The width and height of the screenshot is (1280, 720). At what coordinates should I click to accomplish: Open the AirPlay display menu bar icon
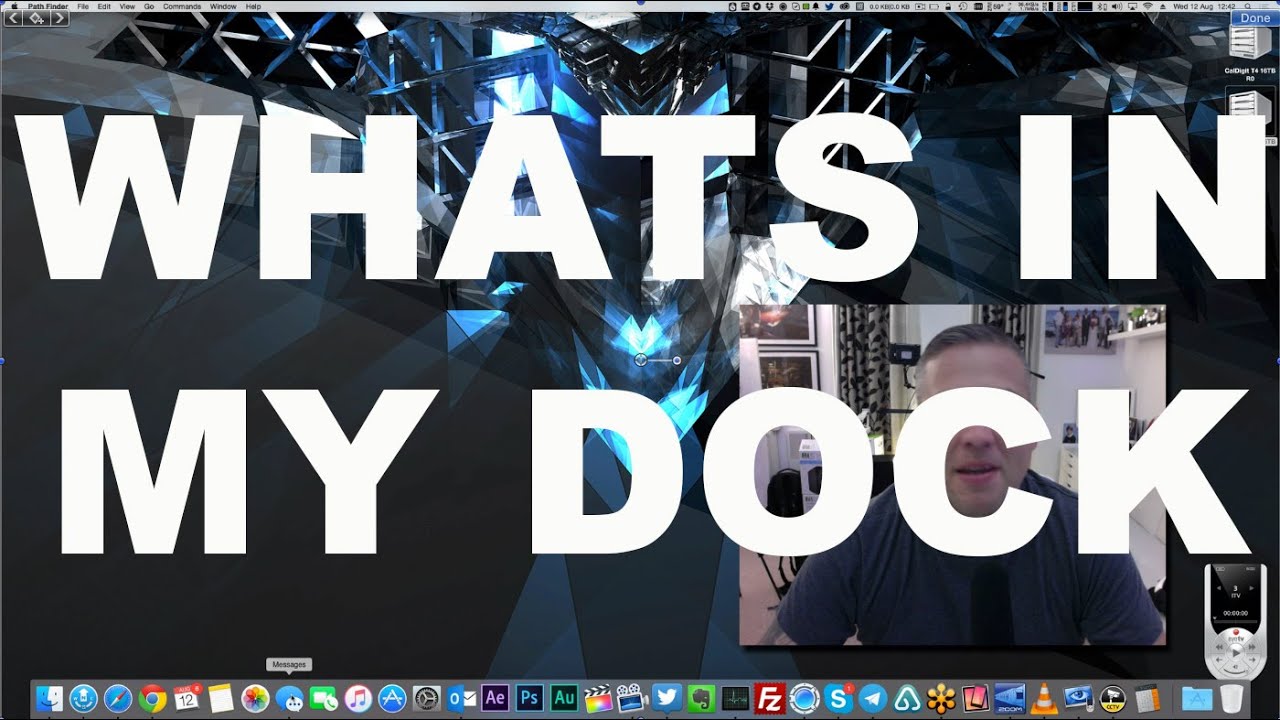[x=1131, y=6]
